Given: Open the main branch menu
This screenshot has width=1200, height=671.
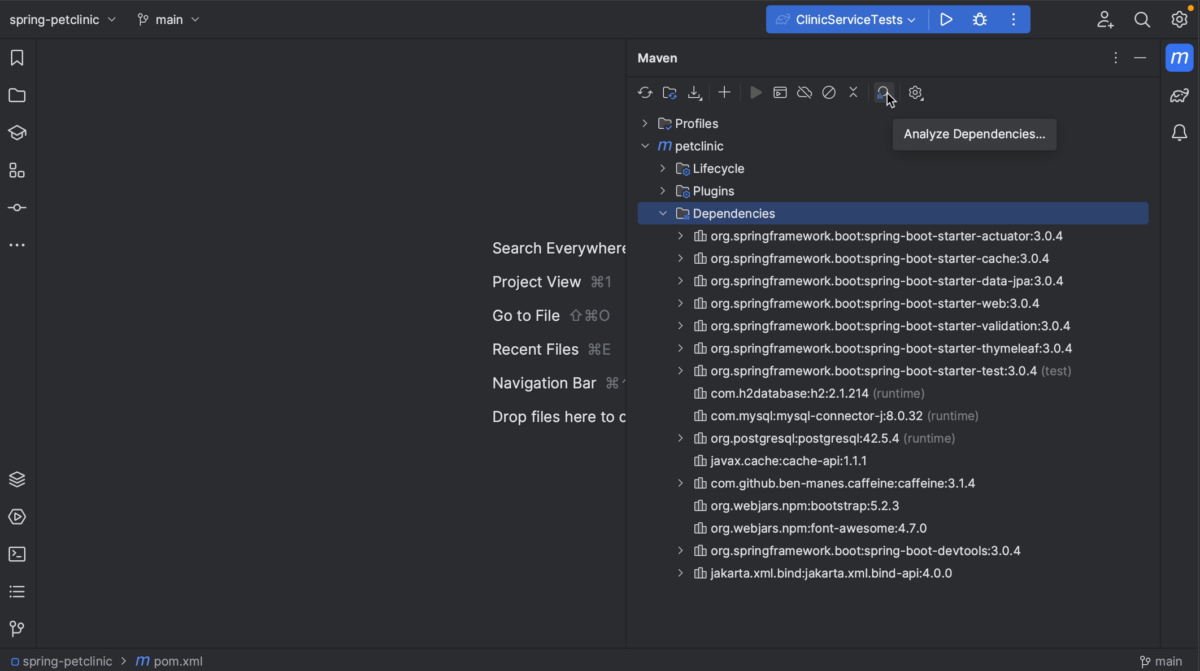Looking at the screenshot, I should coord(167,18).
